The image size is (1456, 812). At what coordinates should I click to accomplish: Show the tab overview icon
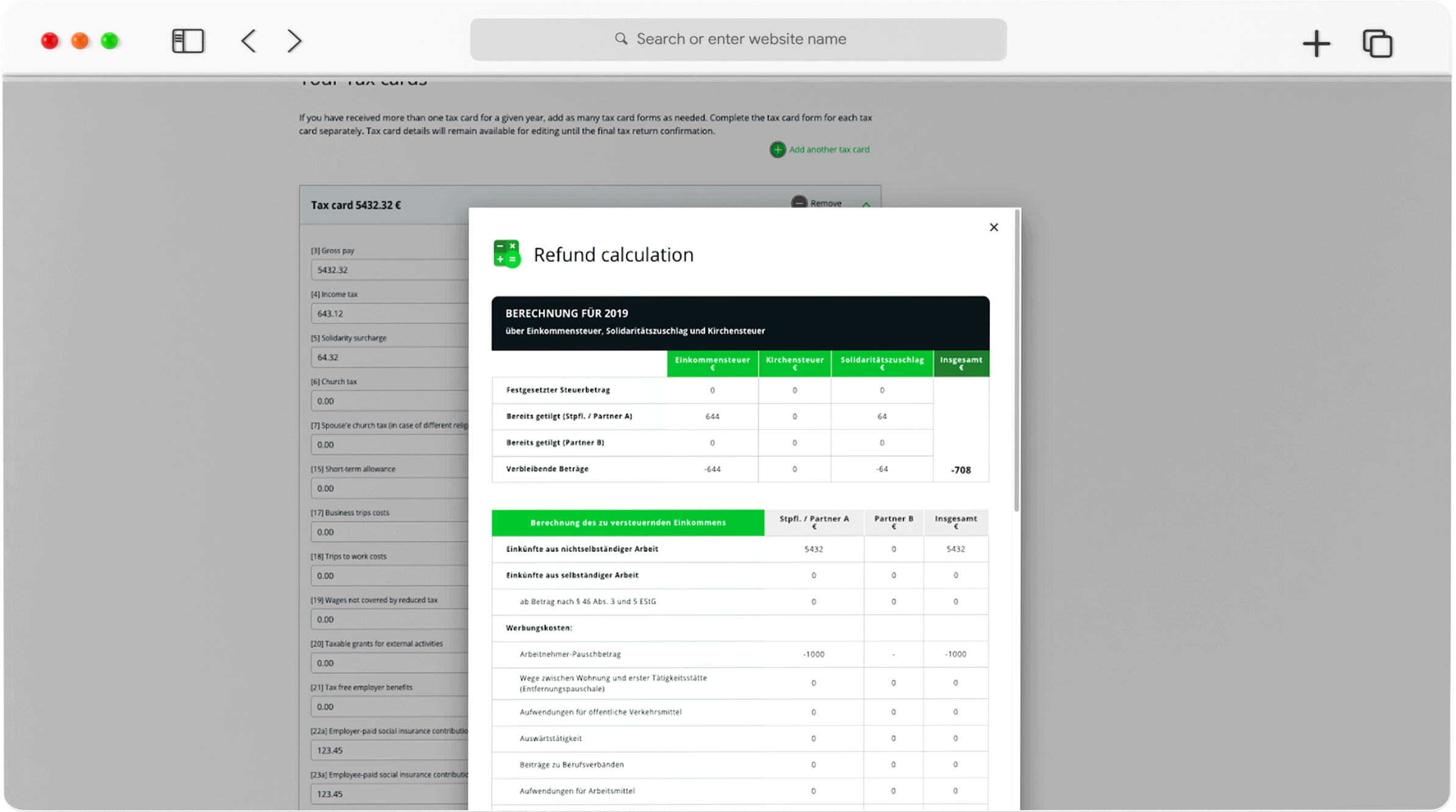pyautogui.click(x=1377, y=43)
